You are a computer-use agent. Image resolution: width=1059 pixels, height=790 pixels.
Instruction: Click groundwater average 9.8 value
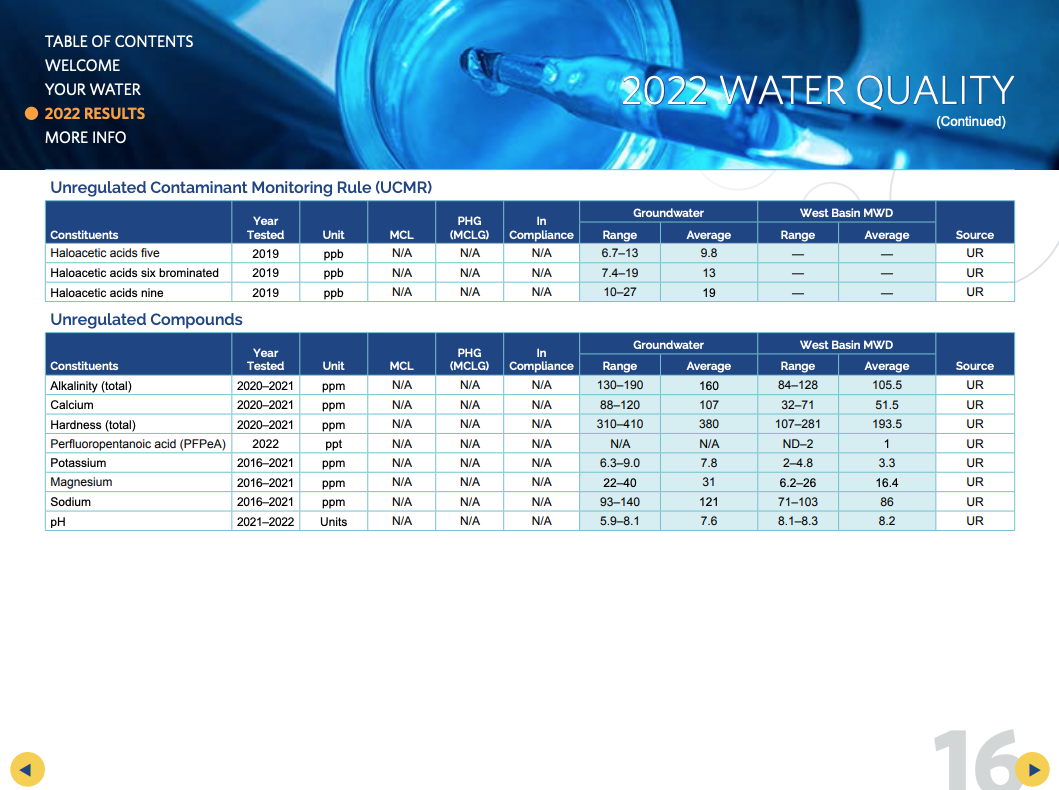[708, 253]
